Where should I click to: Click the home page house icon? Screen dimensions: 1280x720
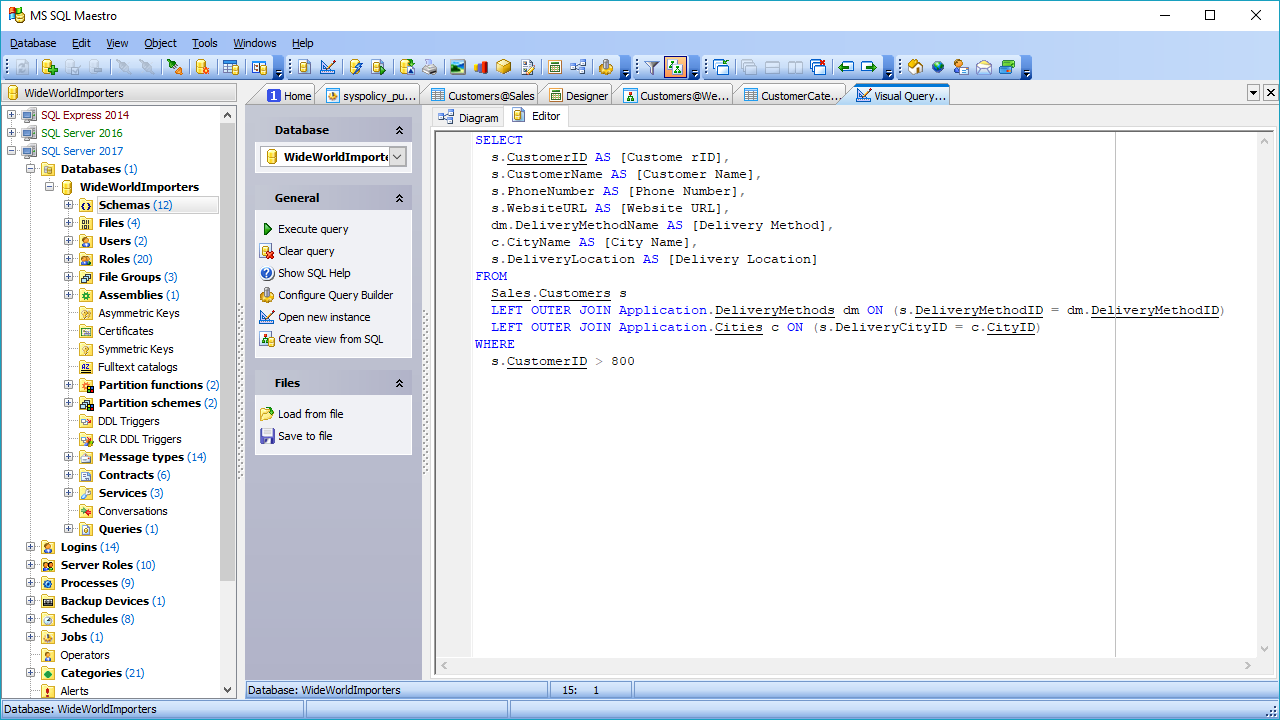click(914, 67)
